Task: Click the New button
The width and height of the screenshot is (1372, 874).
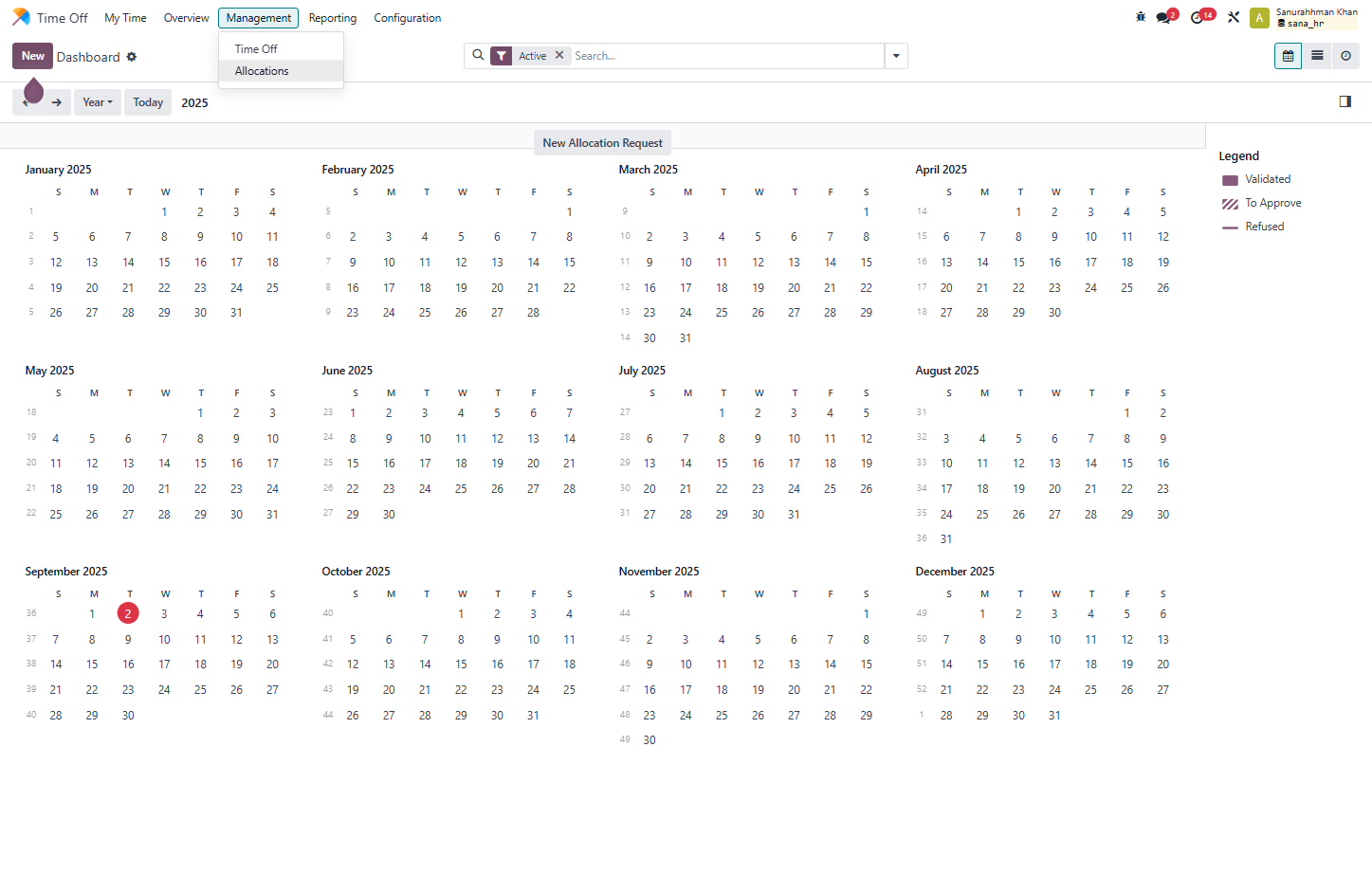Action: point(33,56)
